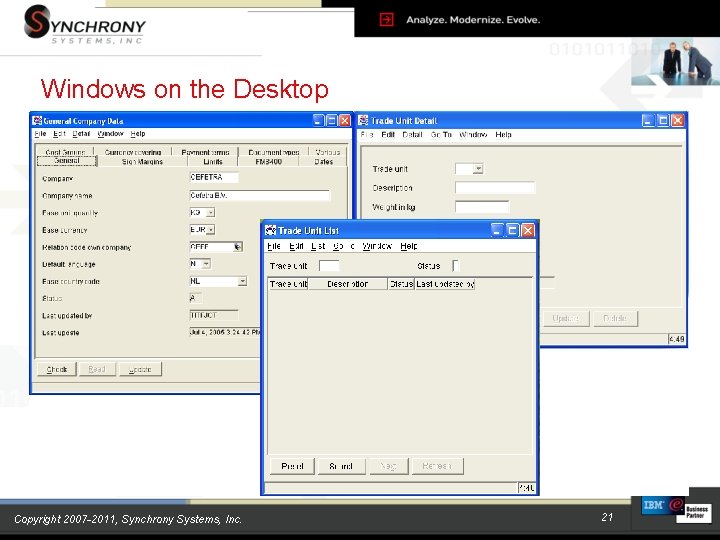Click Weight in kg field

point(482,207)
